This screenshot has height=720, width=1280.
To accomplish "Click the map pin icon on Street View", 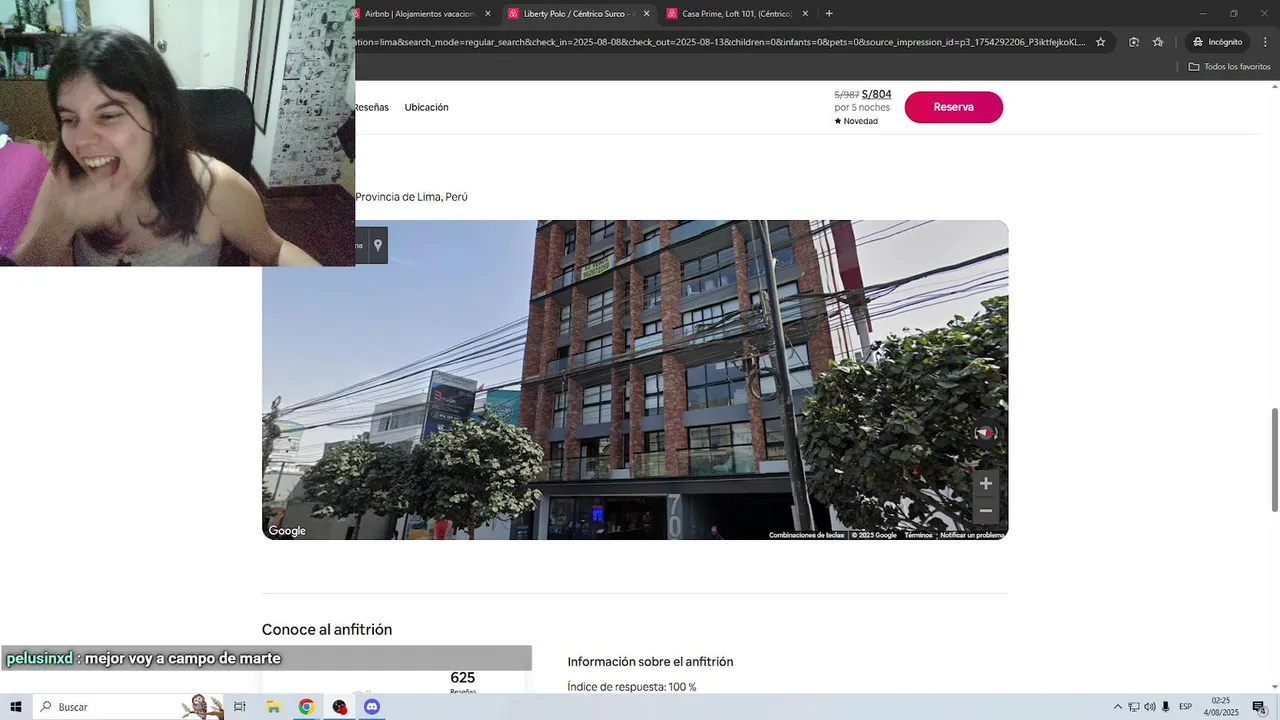I will point(378,245).
